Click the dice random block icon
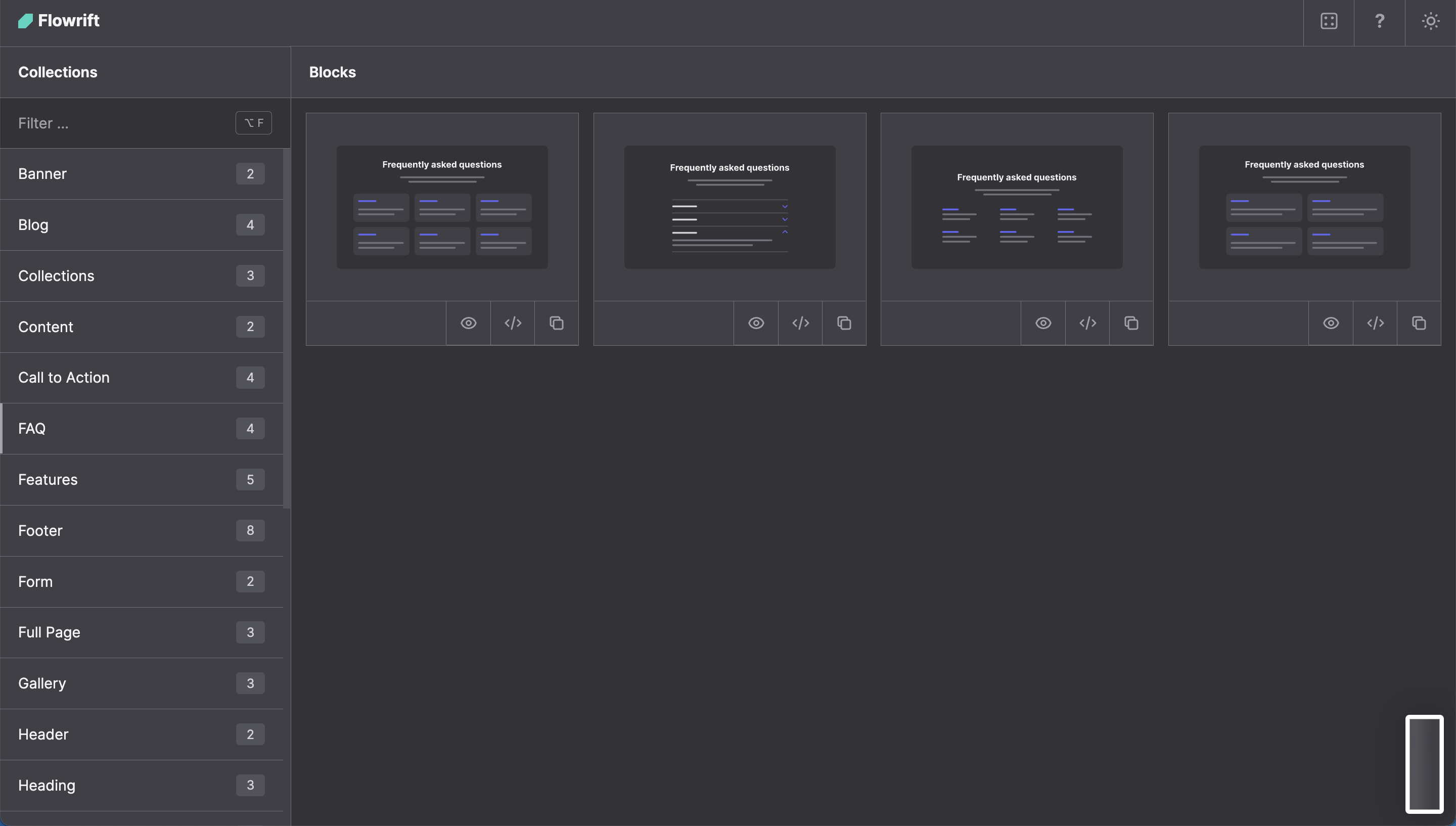1456x826 pixels. coord(1329,22)
